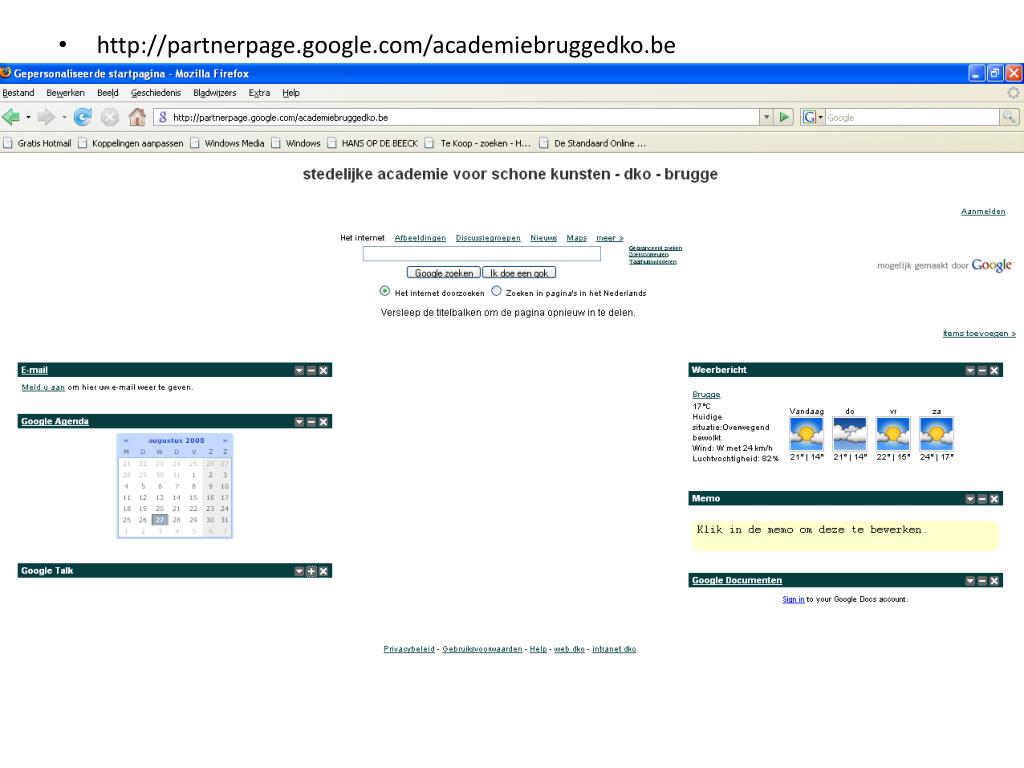Open the Extra menu
Image resolution: width=1024 pixels, height=768 pixels.
(259, 93)
